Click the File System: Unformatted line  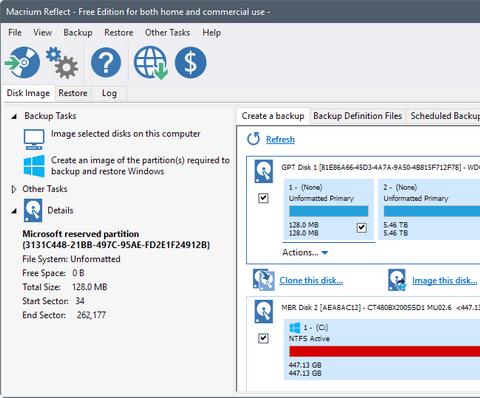71,259
